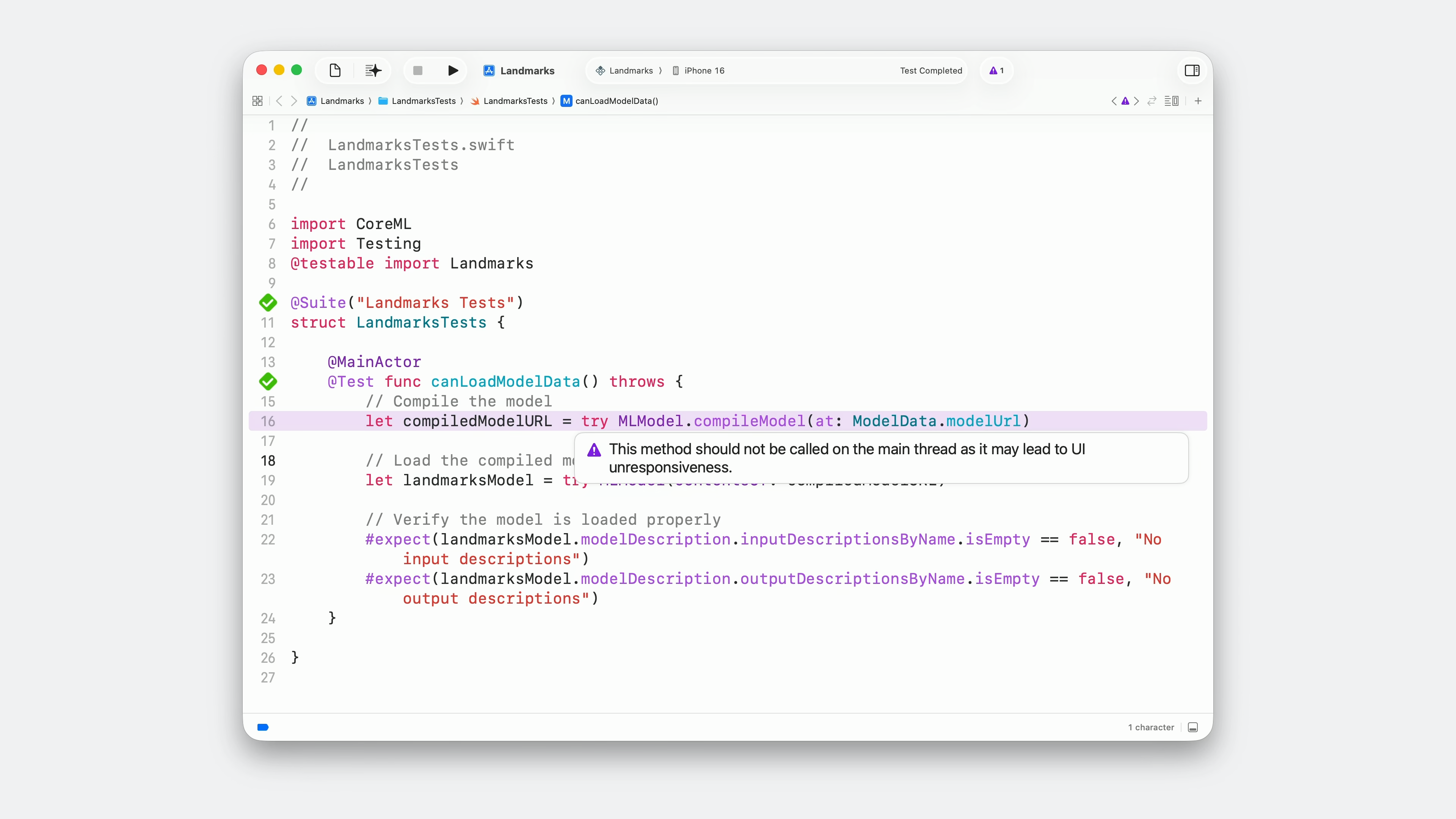Jump to previous issue arrow
Screen dimensions: 1456x819
(x=1114, y=101)
